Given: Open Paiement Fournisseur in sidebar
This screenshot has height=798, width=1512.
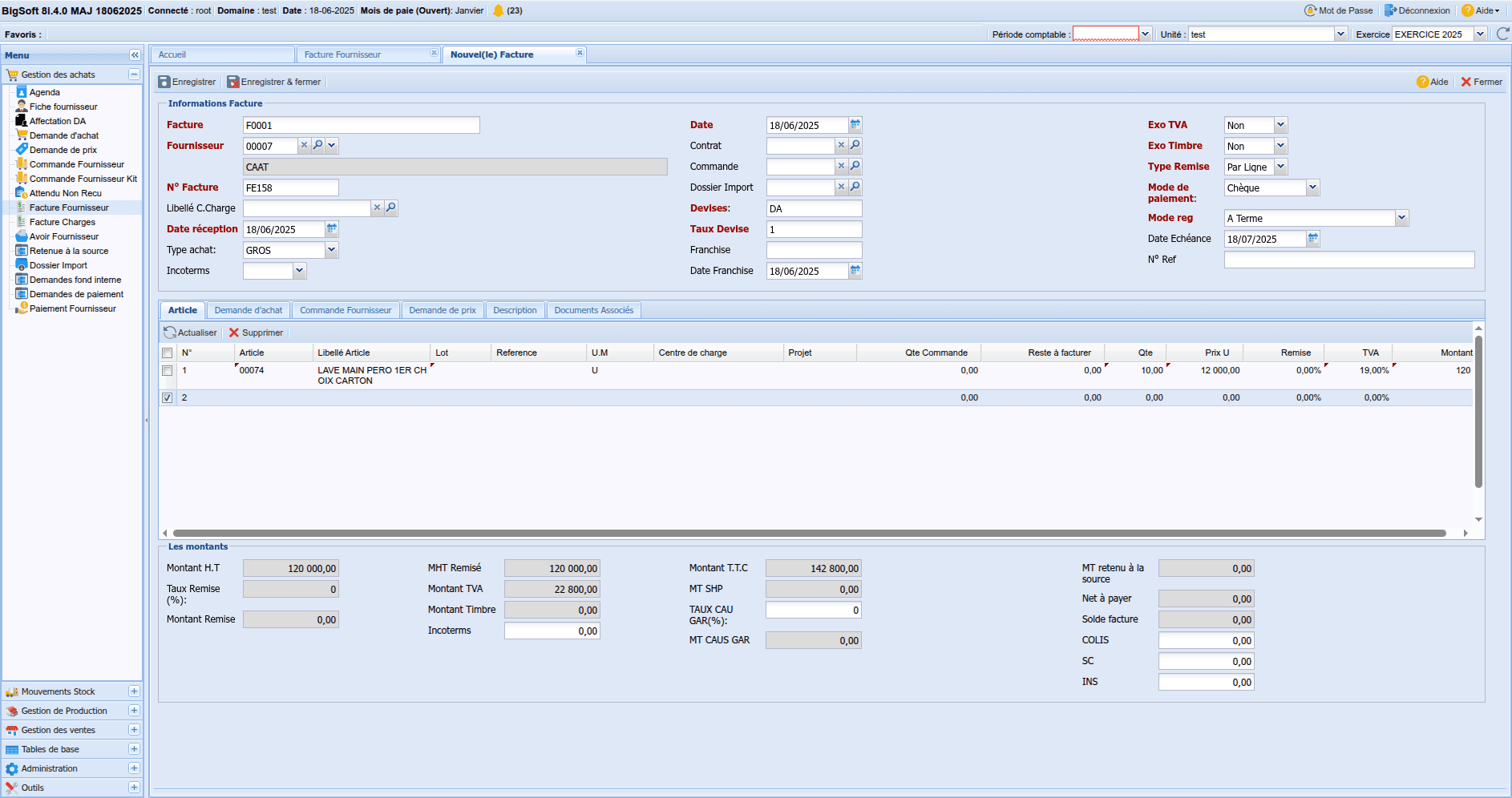Looking at the screenshot, I should pos(72,308).
